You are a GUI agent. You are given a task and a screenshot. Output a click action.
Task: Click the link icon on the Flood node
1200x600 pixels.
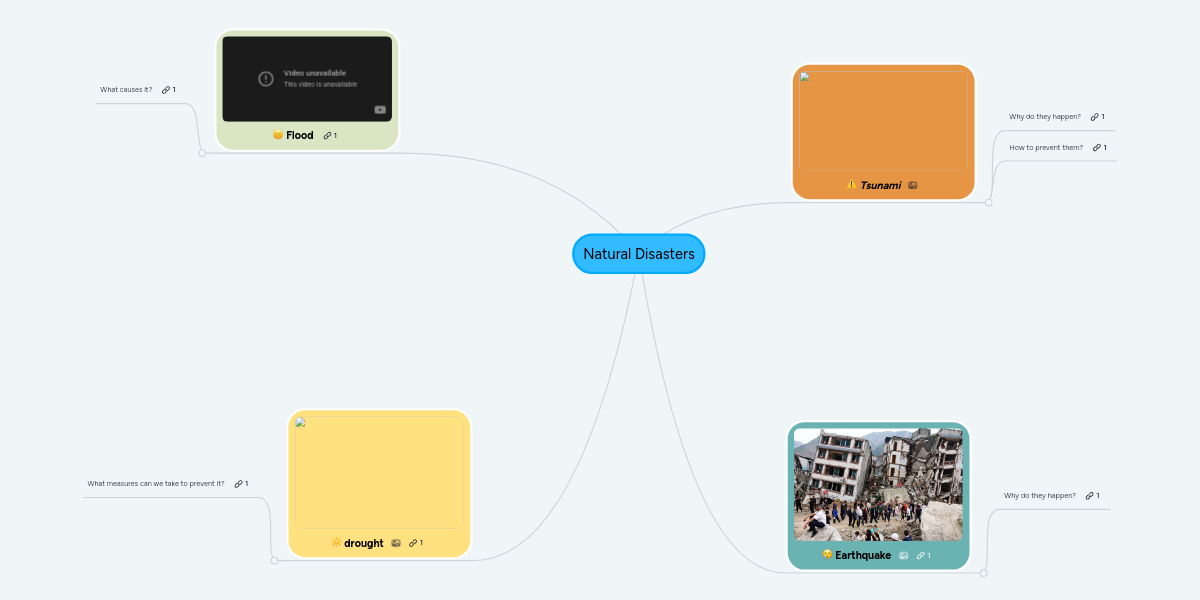(x=326, y=135)
